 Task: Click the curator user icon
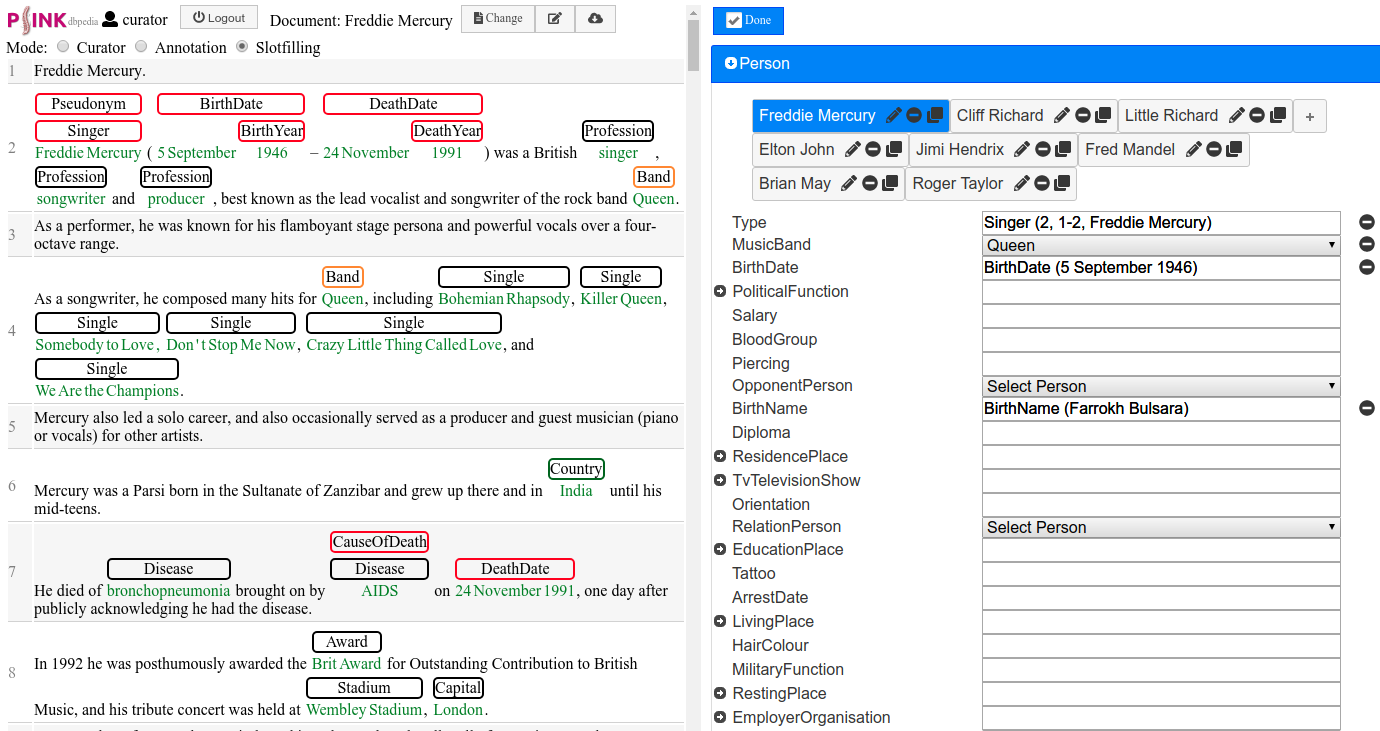(110, 19)
